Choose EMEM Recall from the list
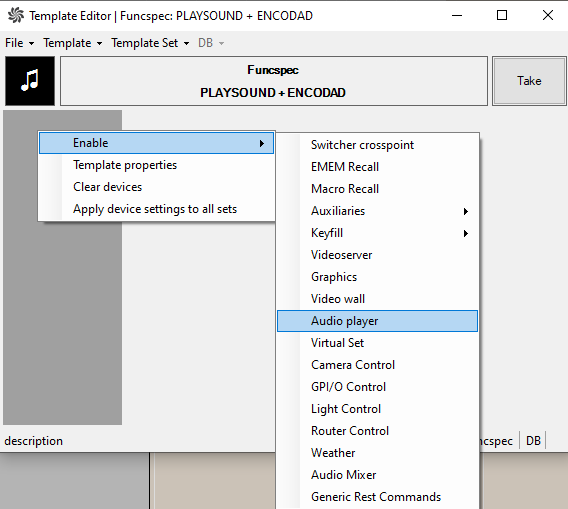Viewport: 568px width, 509px height. pos(377,167)
